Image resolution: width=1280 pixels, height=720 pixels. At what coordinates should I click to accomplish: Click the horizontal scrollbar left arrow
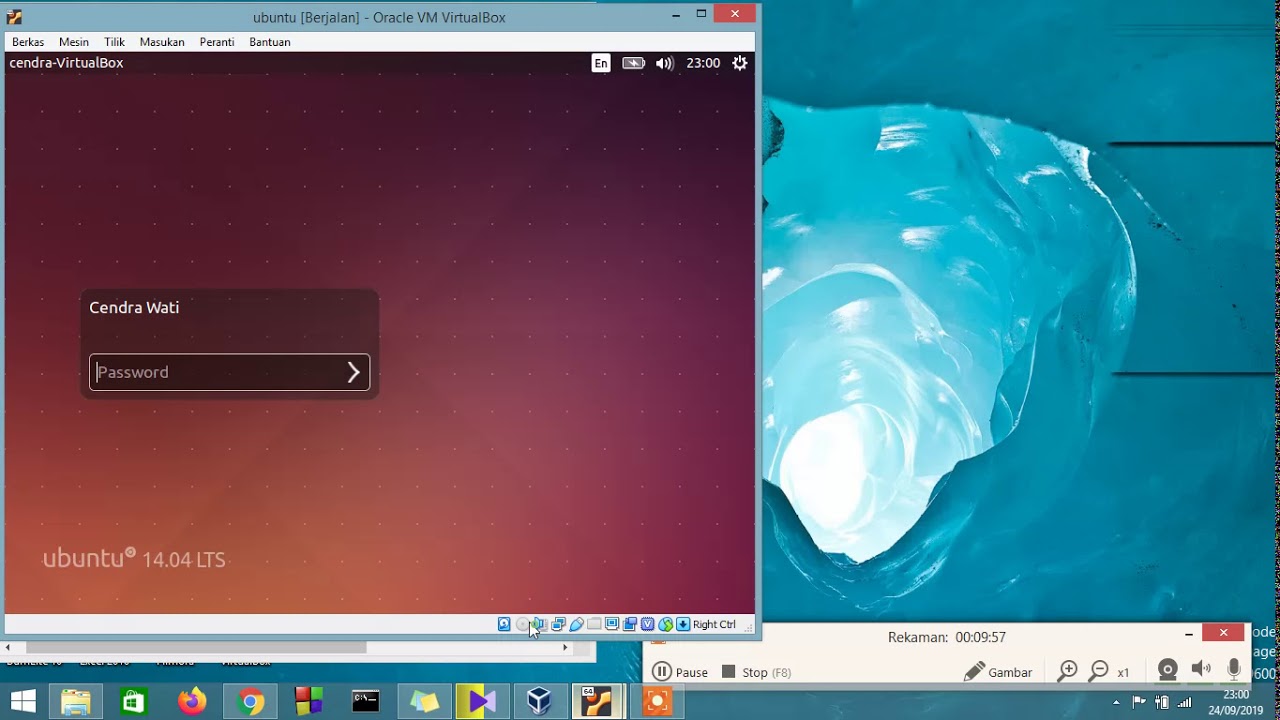tap(9, 648)
